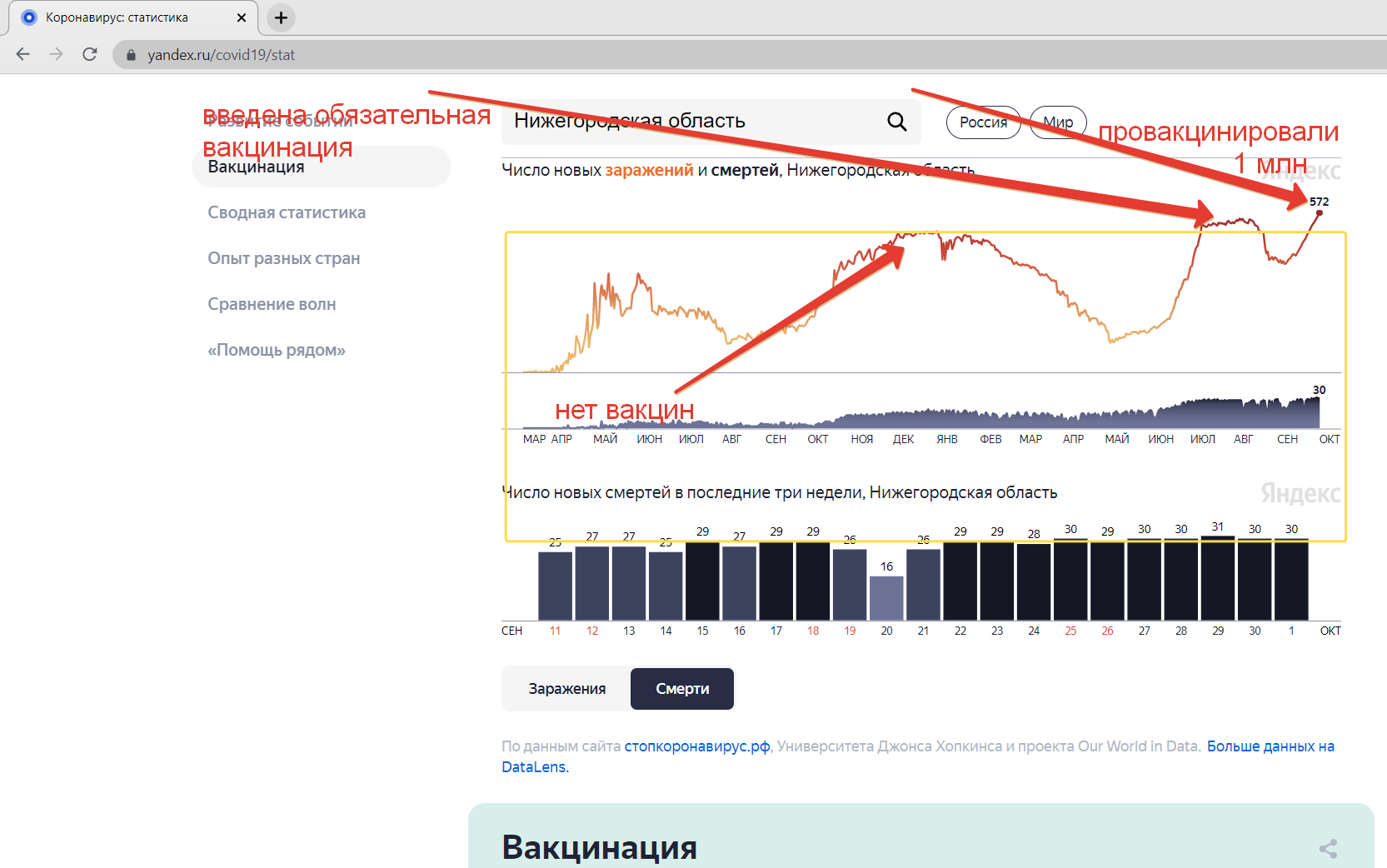Switch to the Заражения toggle
Viewport: 1387px width, 868px height.
point(566,689)
